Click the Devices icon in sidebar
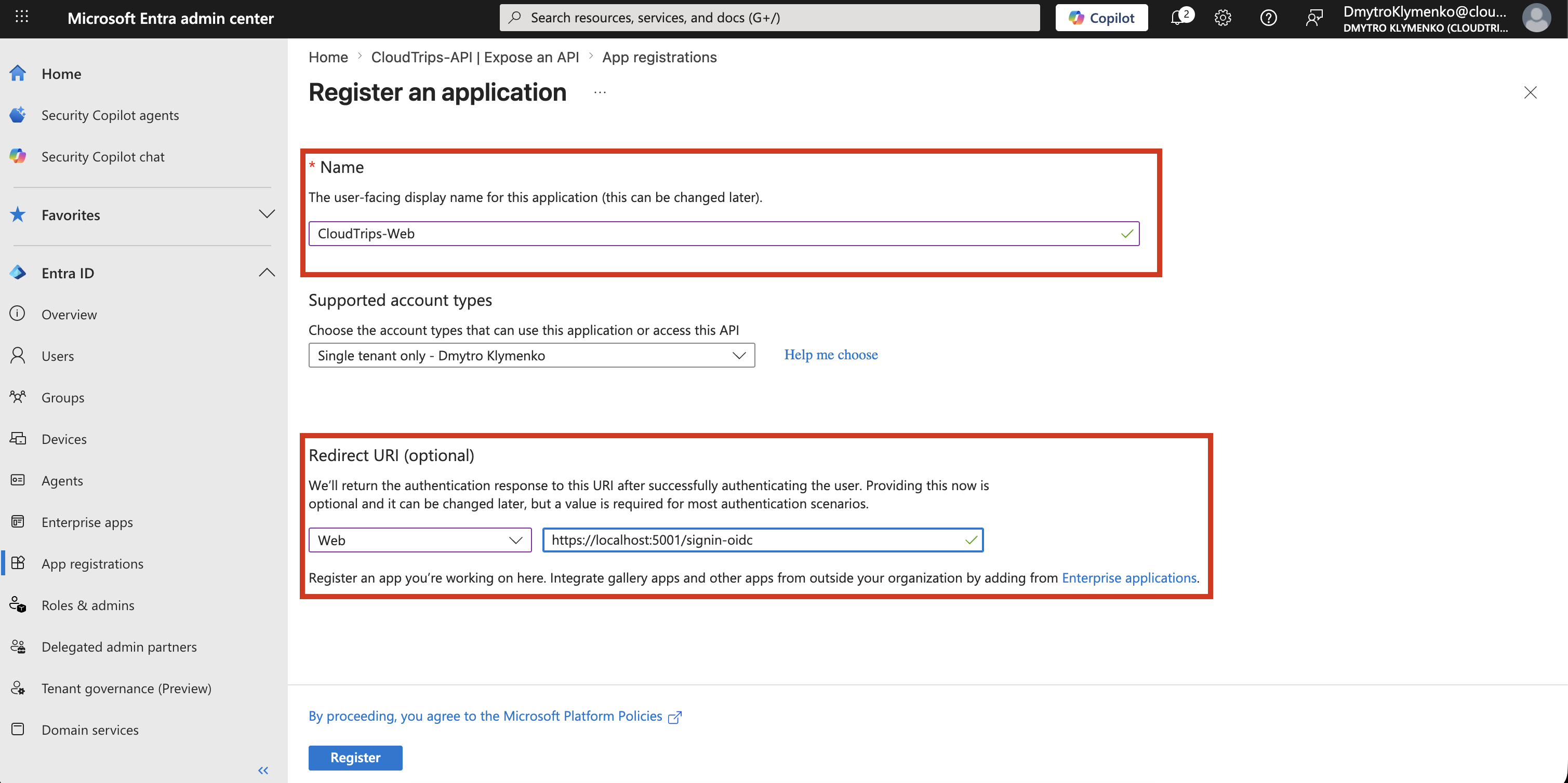This screenshot has height=783, width=1568. (x=18, y=439)
